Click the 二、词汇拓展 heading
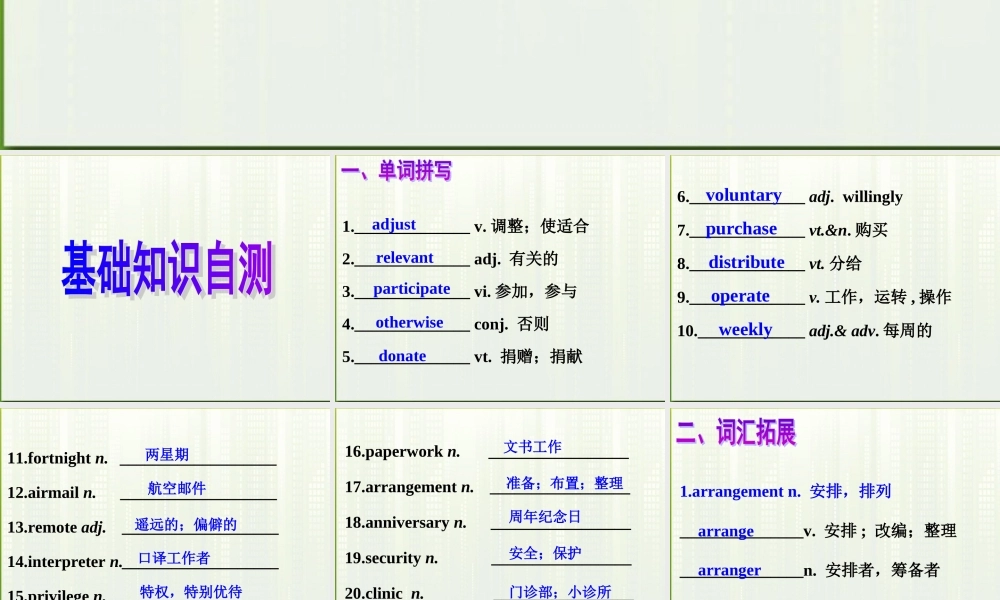1000x600 pixels. point(736,432)
